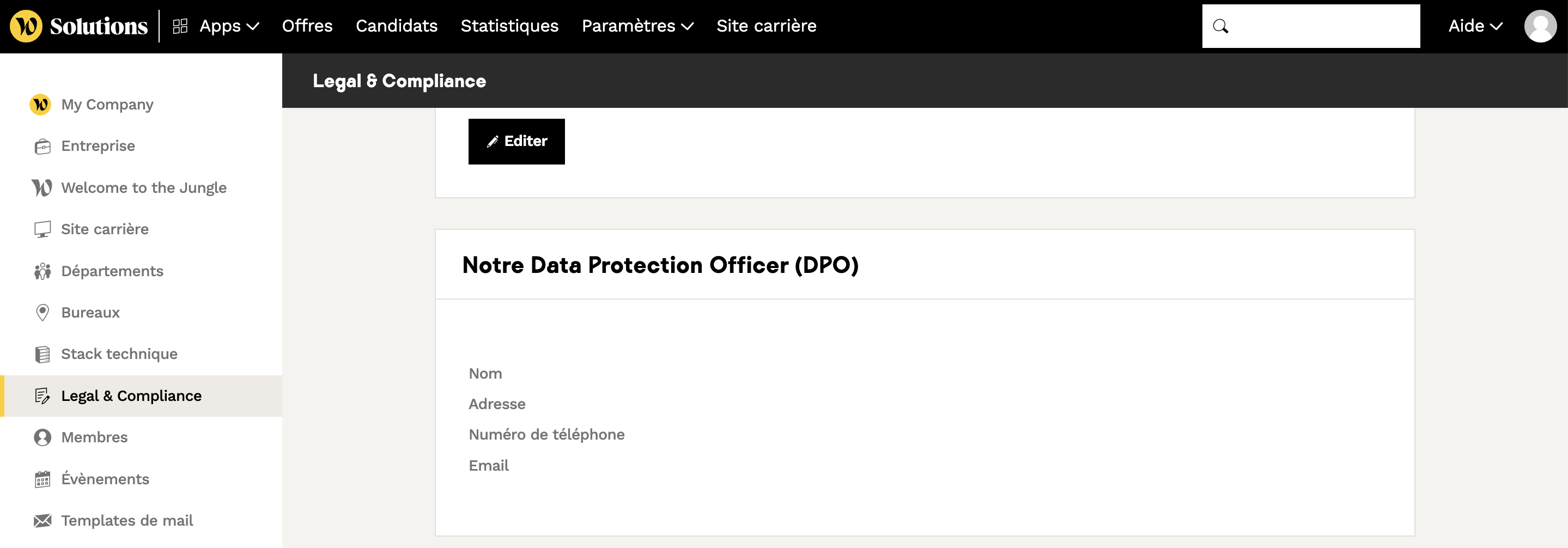Screen dimensions: 1568x548
Task: Go to the Offres menu item
Action: click(x=307, y=26)
